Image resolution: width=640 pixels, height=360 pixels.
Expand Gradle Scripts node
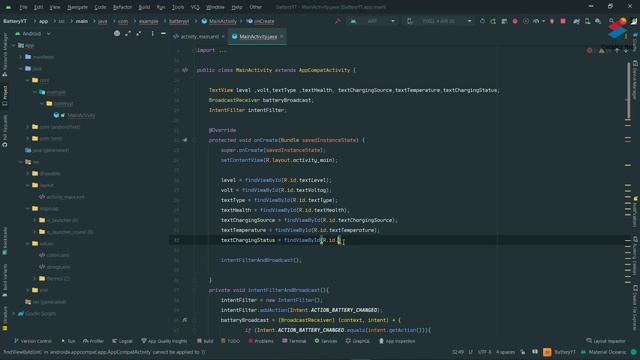pyautogui.click(x=14, y=313)
